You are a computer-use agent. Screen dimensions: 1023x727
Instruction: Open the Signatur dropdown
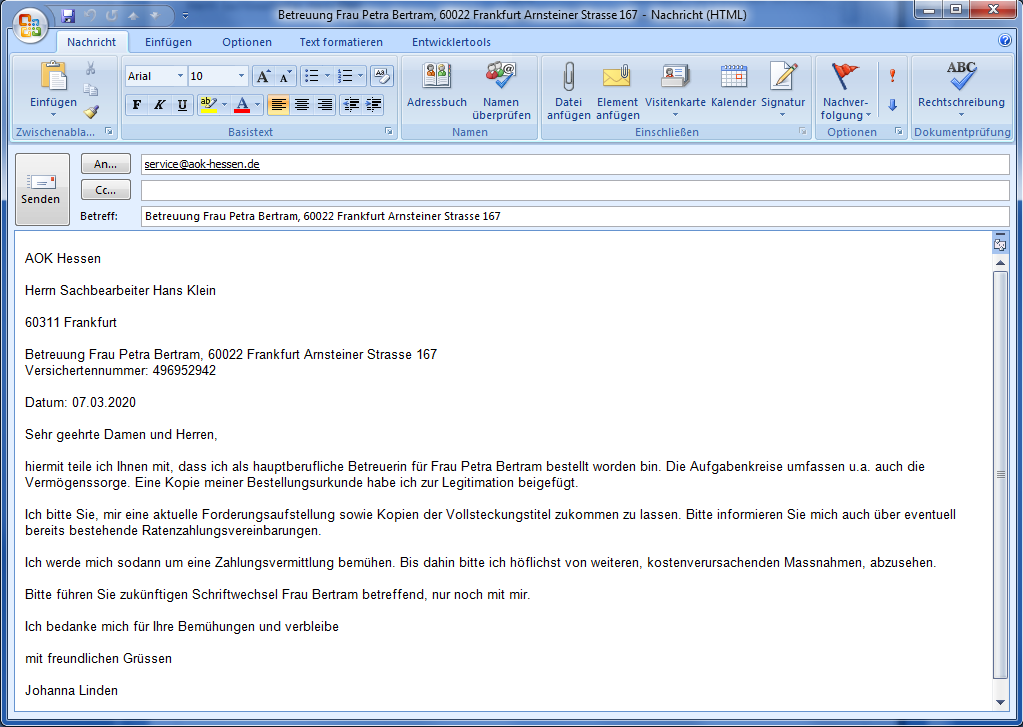pyautogui.click(x=783, y=116)
